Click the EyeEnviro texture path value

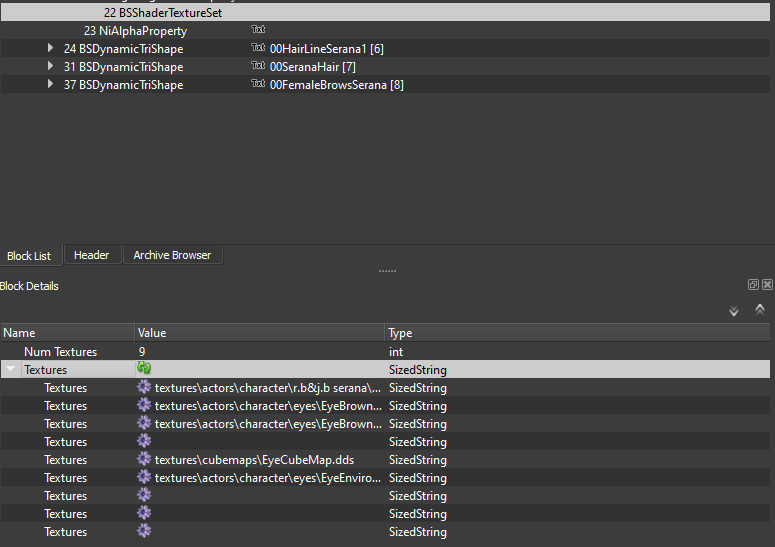267,478
